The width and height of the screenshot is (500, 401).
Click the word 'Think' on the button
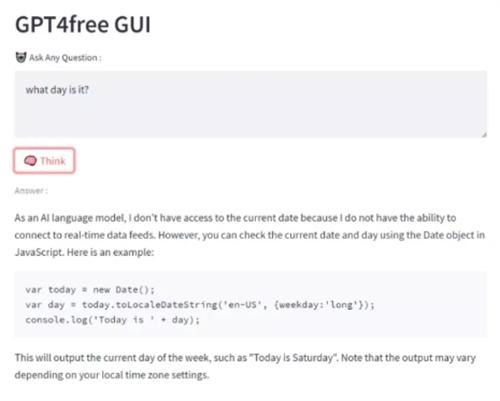click(53, 161)
